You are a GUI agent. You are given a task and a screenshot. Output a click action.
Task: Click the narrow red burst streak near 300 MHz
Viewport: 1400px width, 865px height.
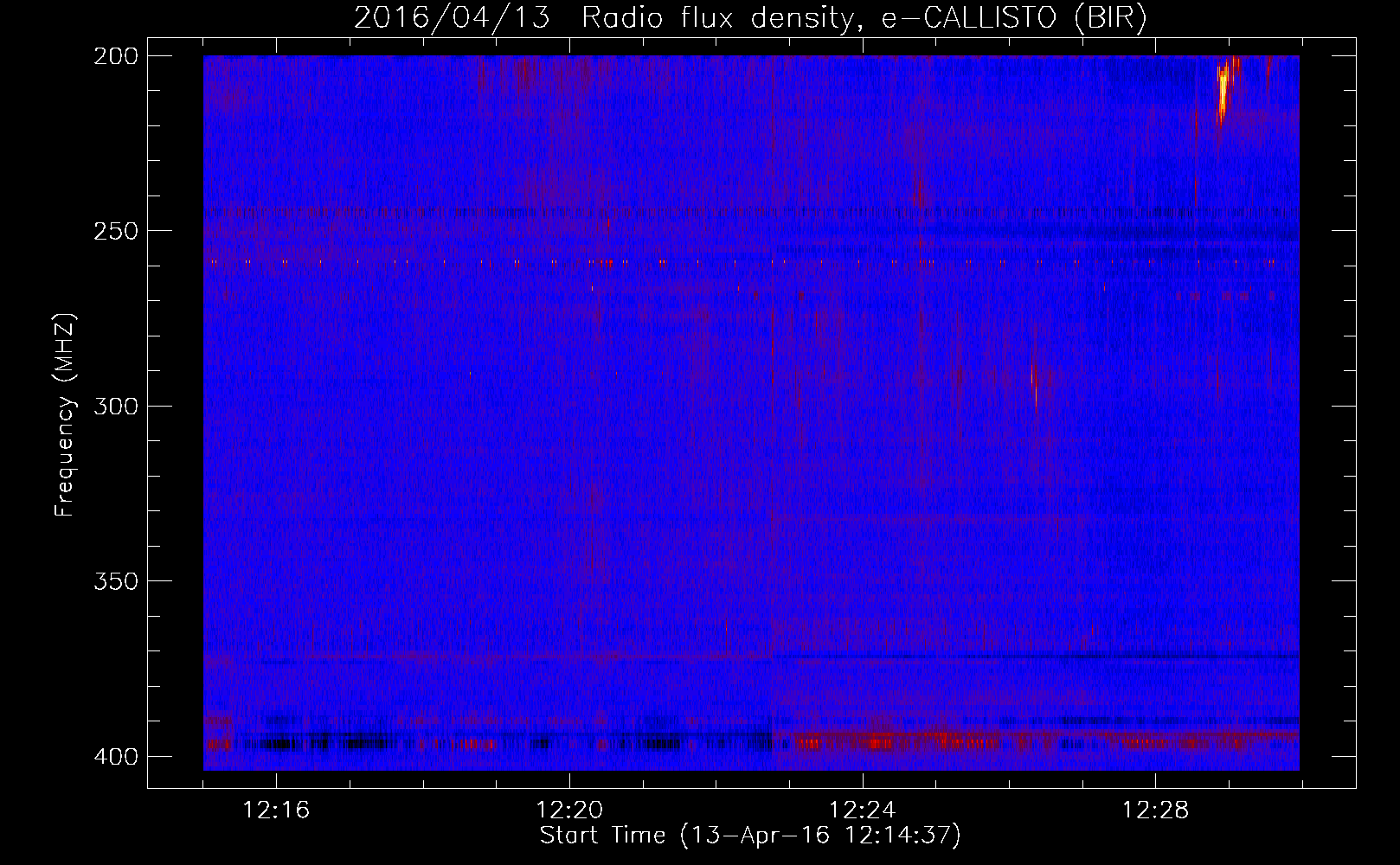coord(1034,381)
